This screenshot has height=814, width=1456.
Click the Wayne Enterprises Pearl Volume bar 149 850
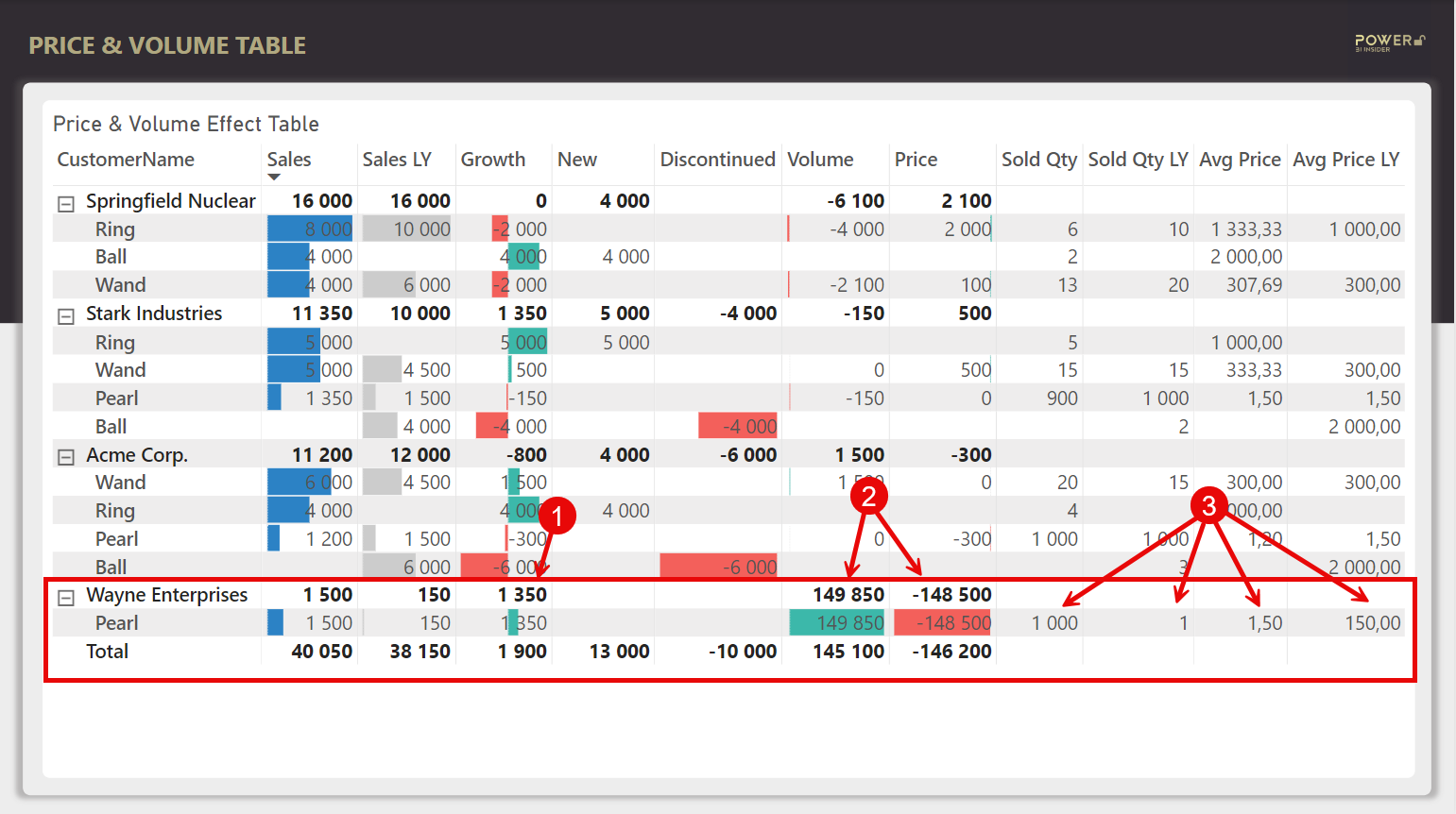[837, 623]
